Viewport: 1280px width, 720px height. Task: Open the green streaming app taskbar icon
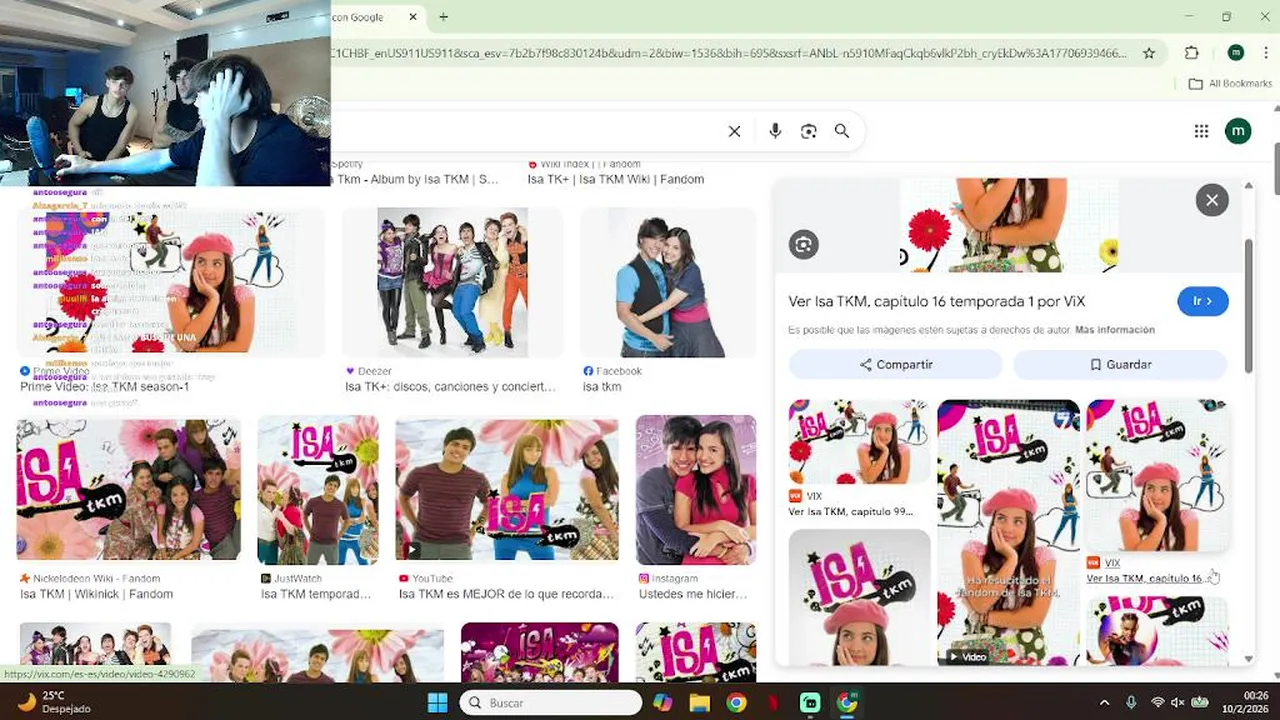(x=810, y=703)
